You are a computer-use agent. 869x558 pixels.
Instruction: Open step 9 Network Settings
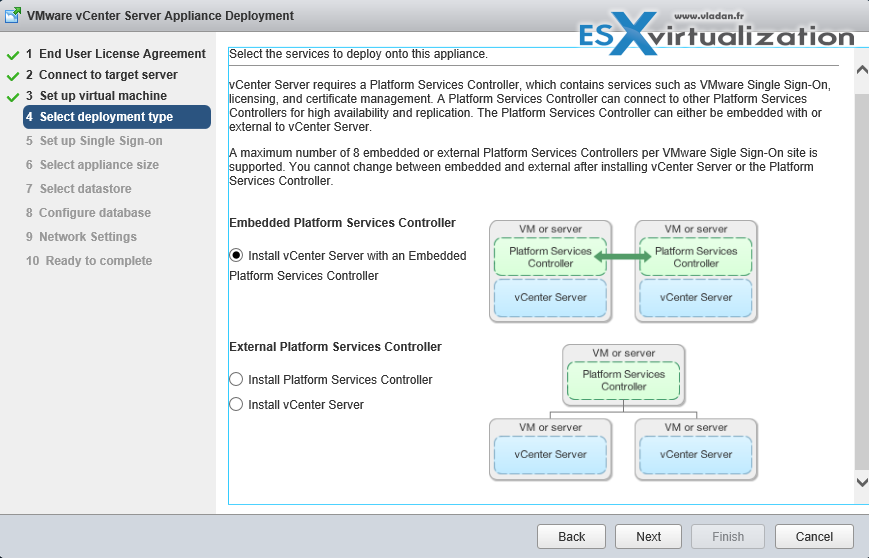pyautogui.click(x=81, y=237)
